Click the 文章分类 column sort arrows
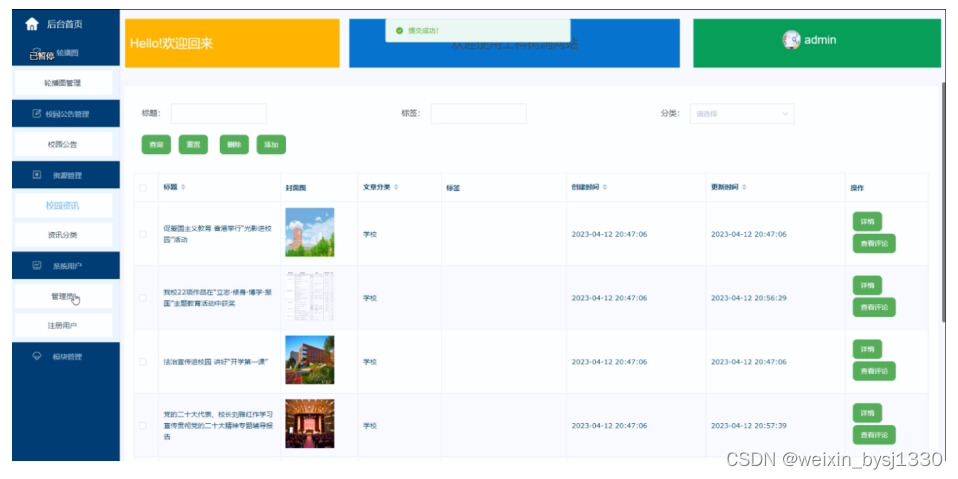The height and width of the screenshot is (479, 958). (396, 188)
